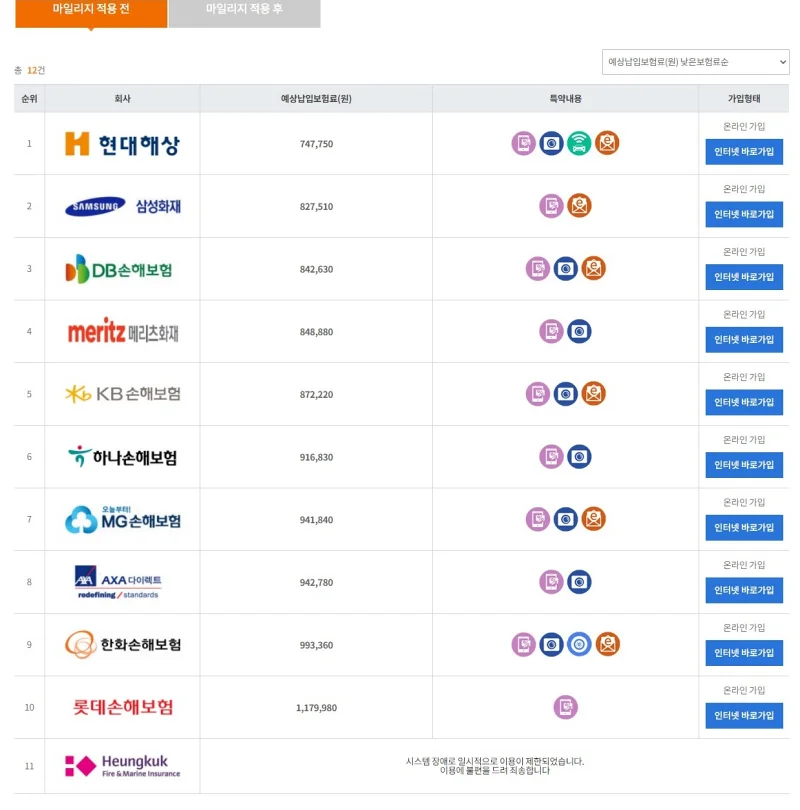Image resolution: width=800 pixels, height=810 pixels.
Task: Click 인터넷 바로가입 for 삼성화재
Action: pos(744,214)
